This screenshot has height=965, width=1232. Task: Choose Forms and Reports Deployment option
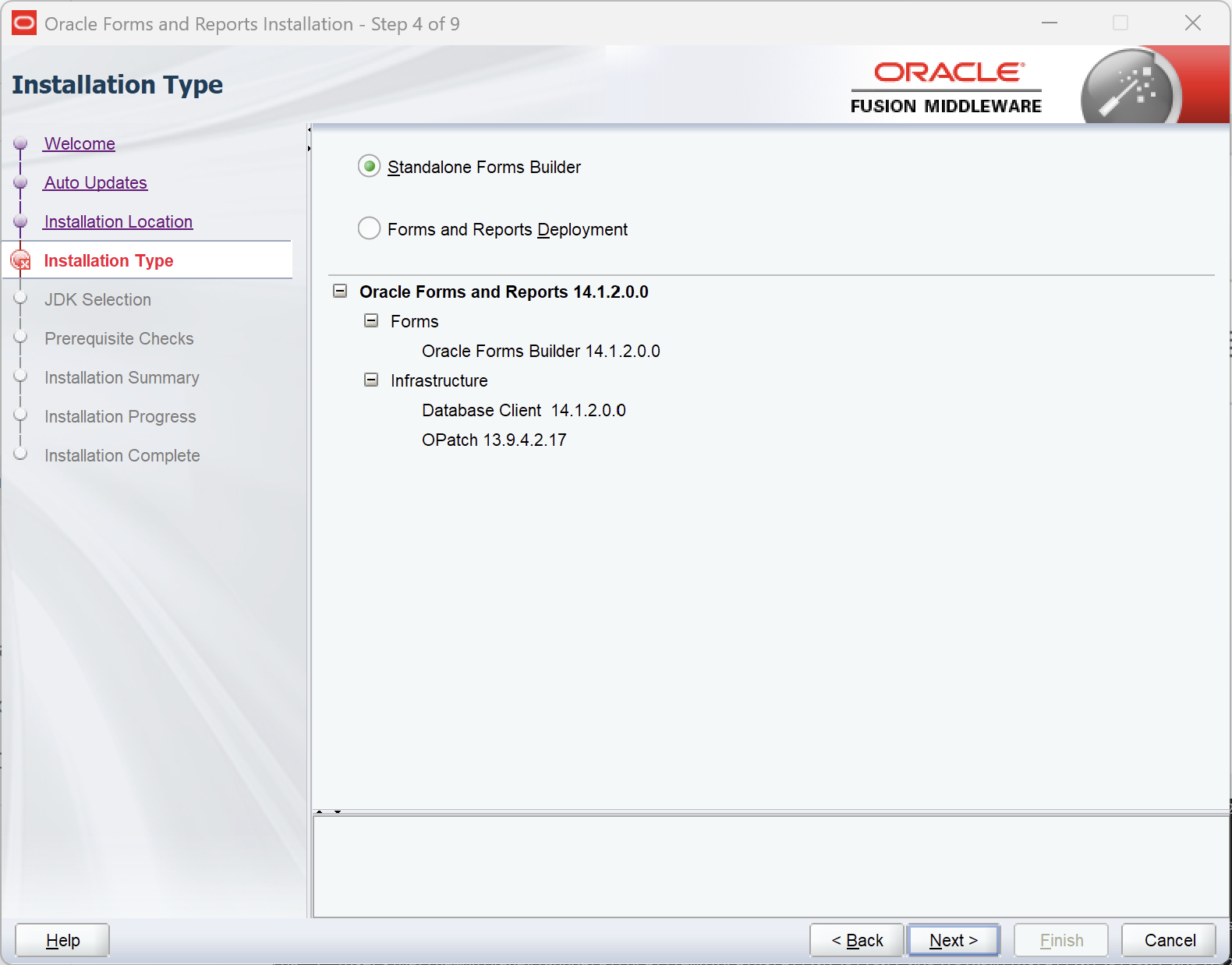point(369,228)
